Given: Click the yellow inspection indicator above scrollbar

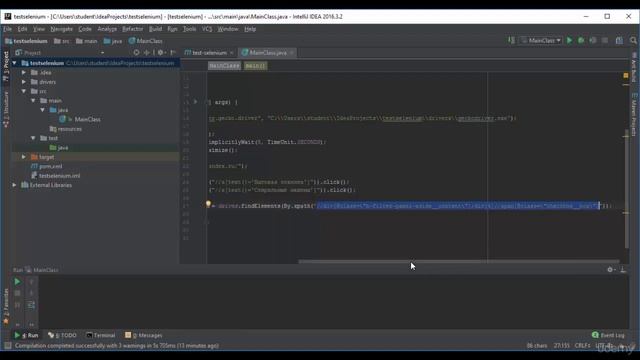Looking at the screenshot, I should pyautogui.click(x=626, y=76).
